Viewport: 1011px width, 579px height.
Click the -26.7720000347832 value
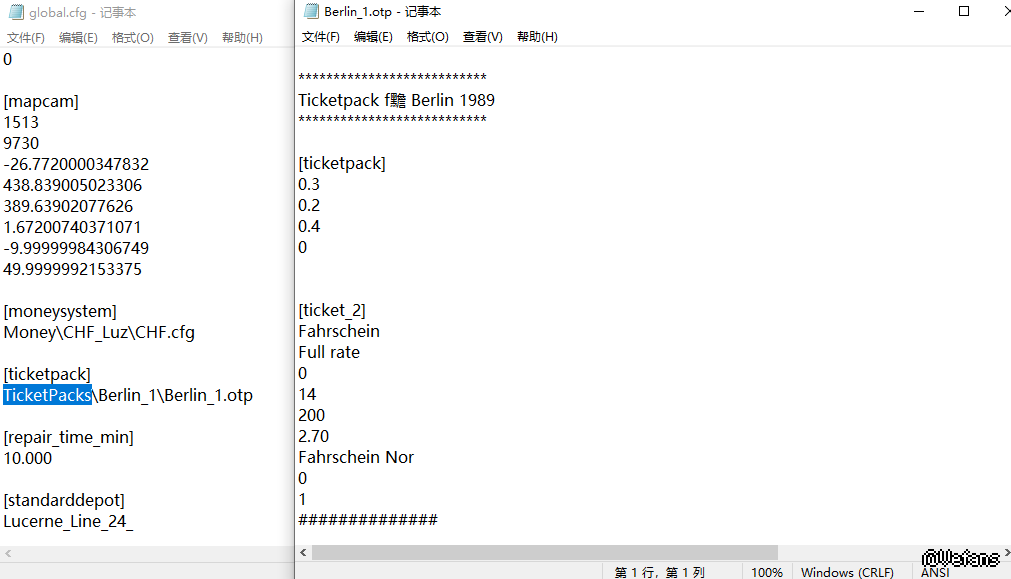76,164
